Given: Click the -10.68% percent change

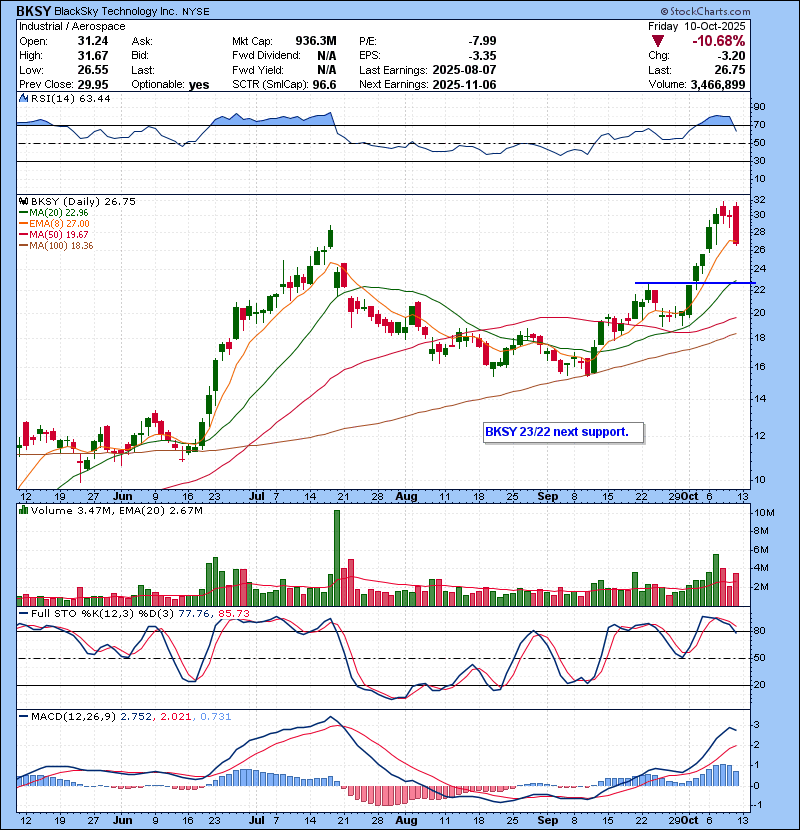Looking at the screenshot, I should tap(718, 41).
